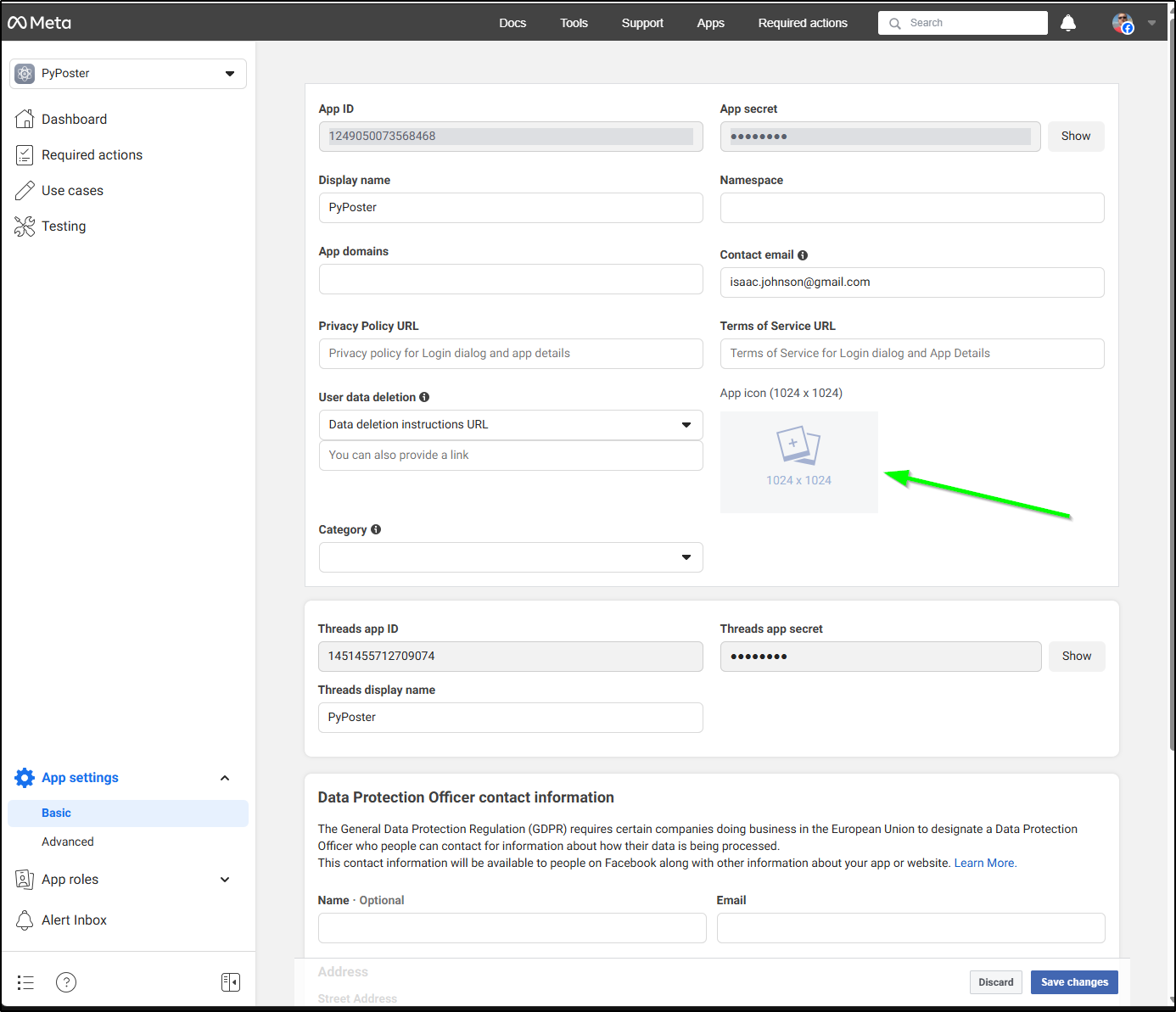Edit the Threads display name field
1176x1012 pixels.
click(511, 718)
